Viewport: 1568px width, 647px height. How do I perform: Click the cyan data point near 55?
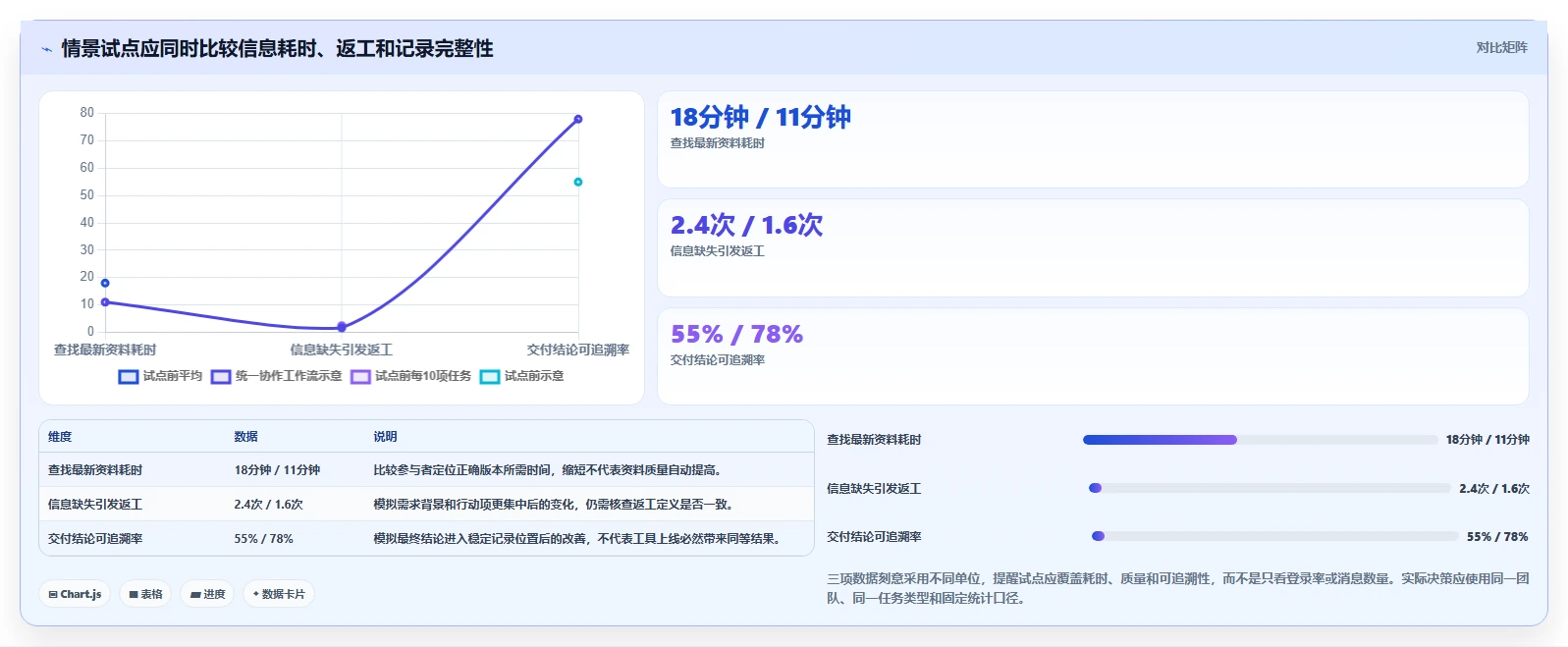[578, 182]
